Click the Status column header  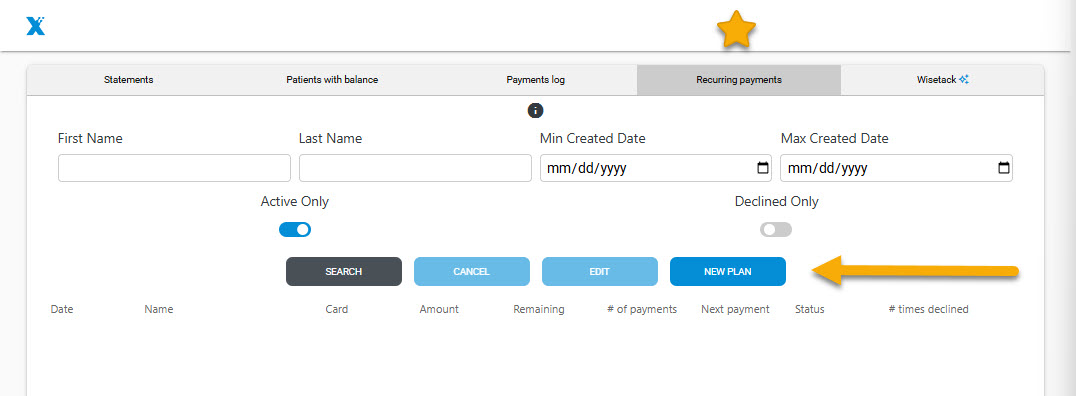coord(810,310)
